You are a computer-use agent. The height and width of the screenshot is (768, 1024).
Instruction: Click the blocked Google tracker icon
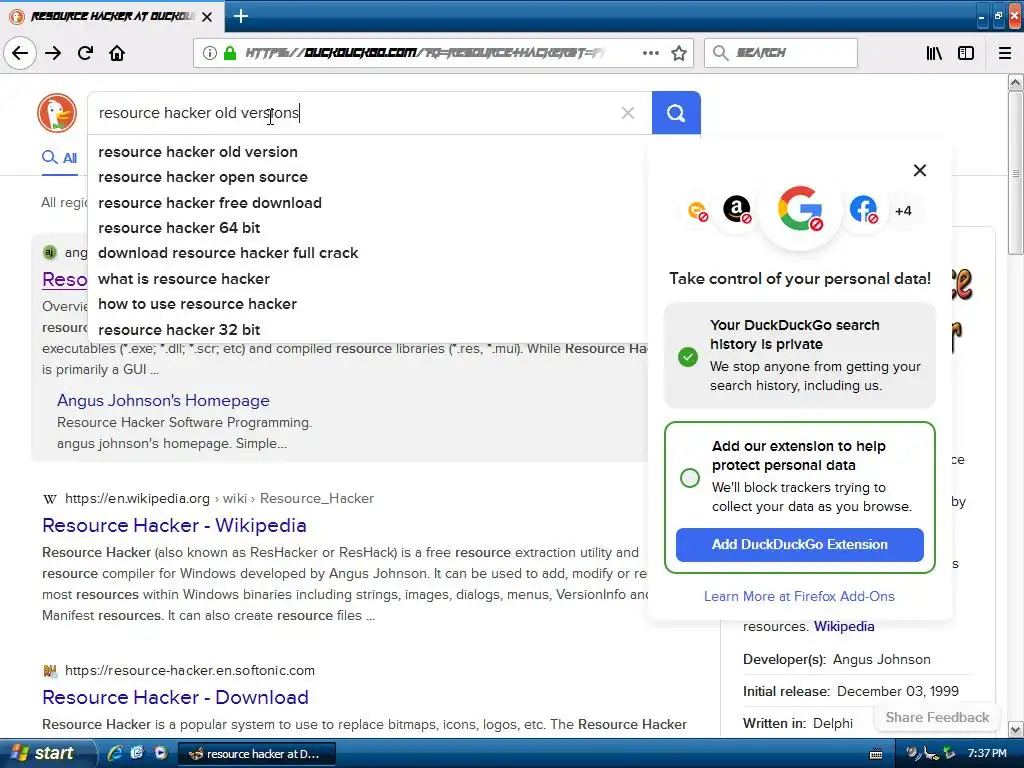coord(800,209)
